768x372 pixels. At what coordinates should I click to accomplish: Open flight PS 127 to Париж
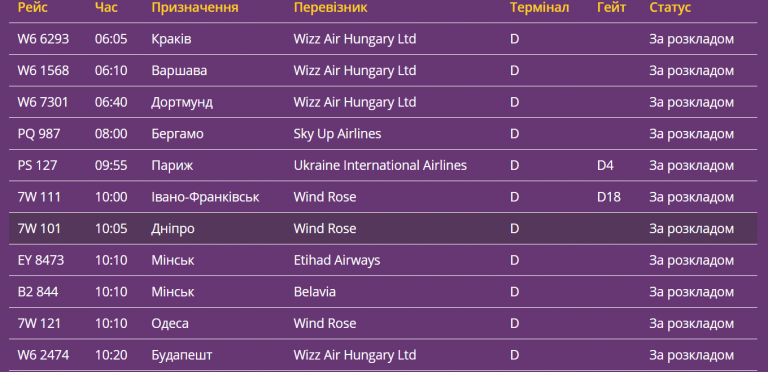coord(383,165)
